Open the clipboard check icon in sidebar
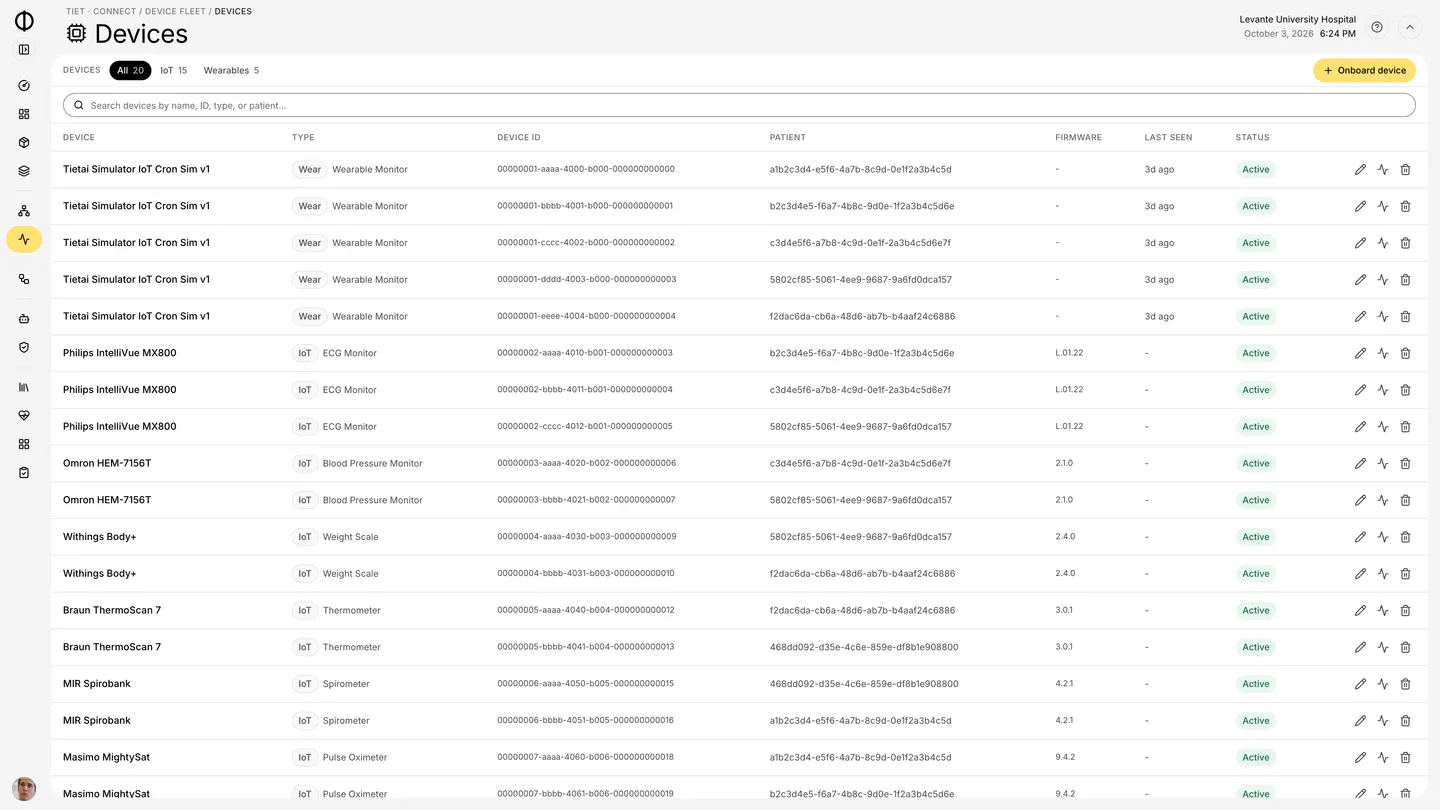1440x810 pixels. tap(24, 472)
